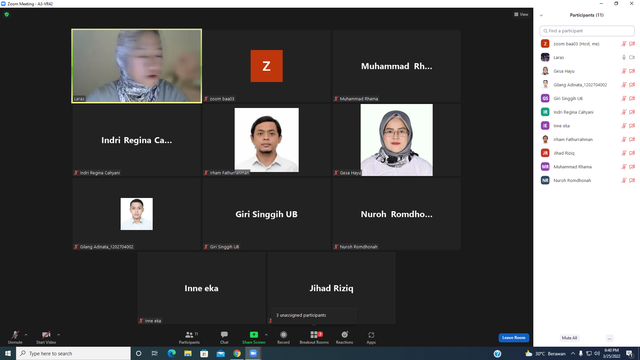Open Breakout Rooms icon

pos(314,335)
